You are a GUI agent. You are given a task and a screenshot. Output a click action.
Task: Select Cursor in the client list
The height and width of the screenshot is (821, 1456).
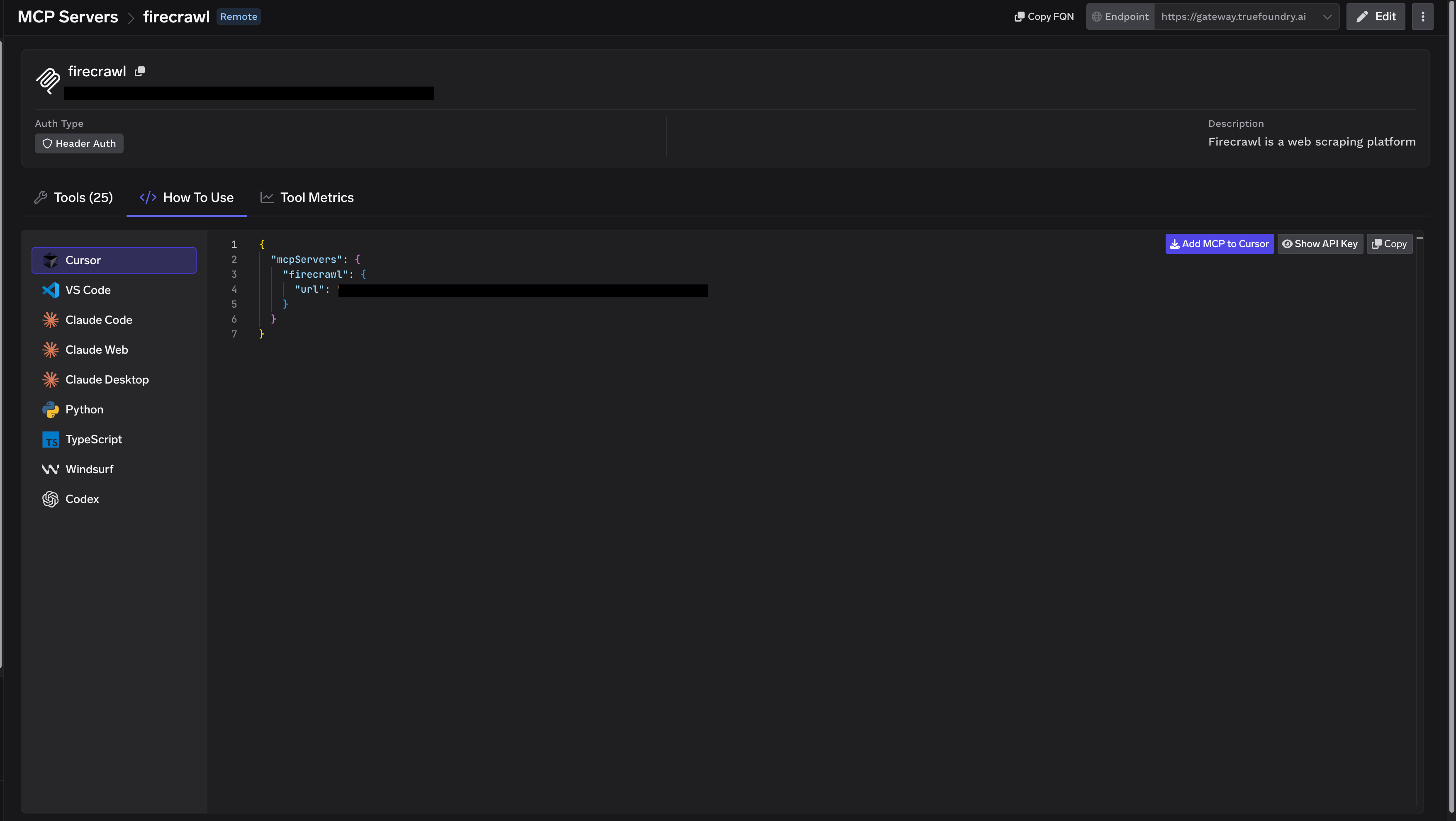pos(114,260)
